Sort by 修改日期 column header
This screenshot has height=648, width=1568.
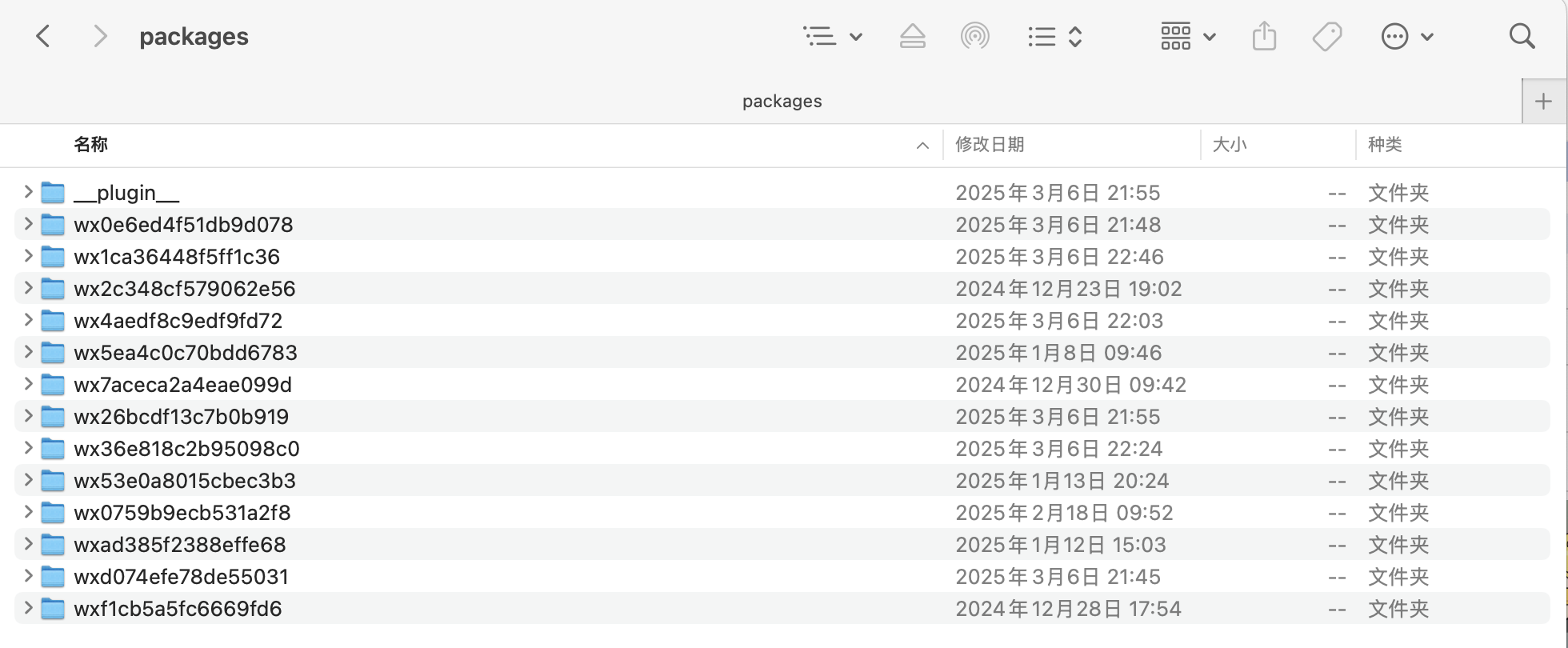pyautogui.click(x=990, y=145)
